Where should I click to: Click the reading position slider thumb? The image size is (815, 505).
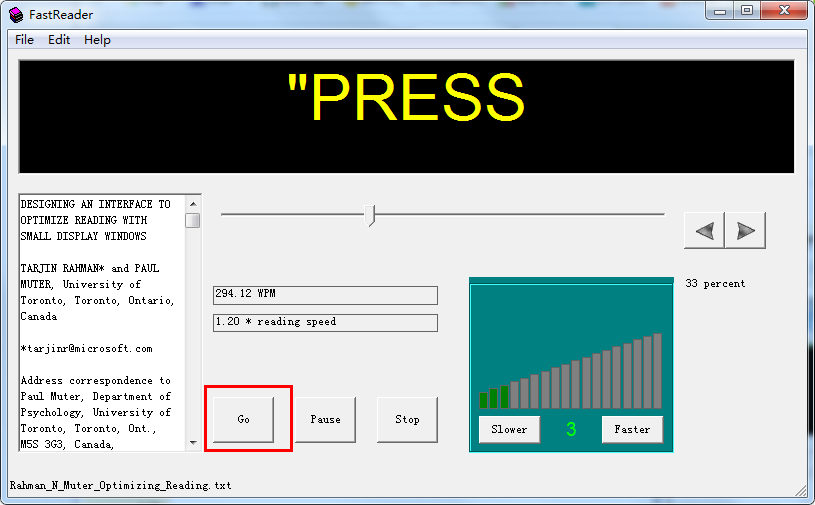tap(371, 215)
